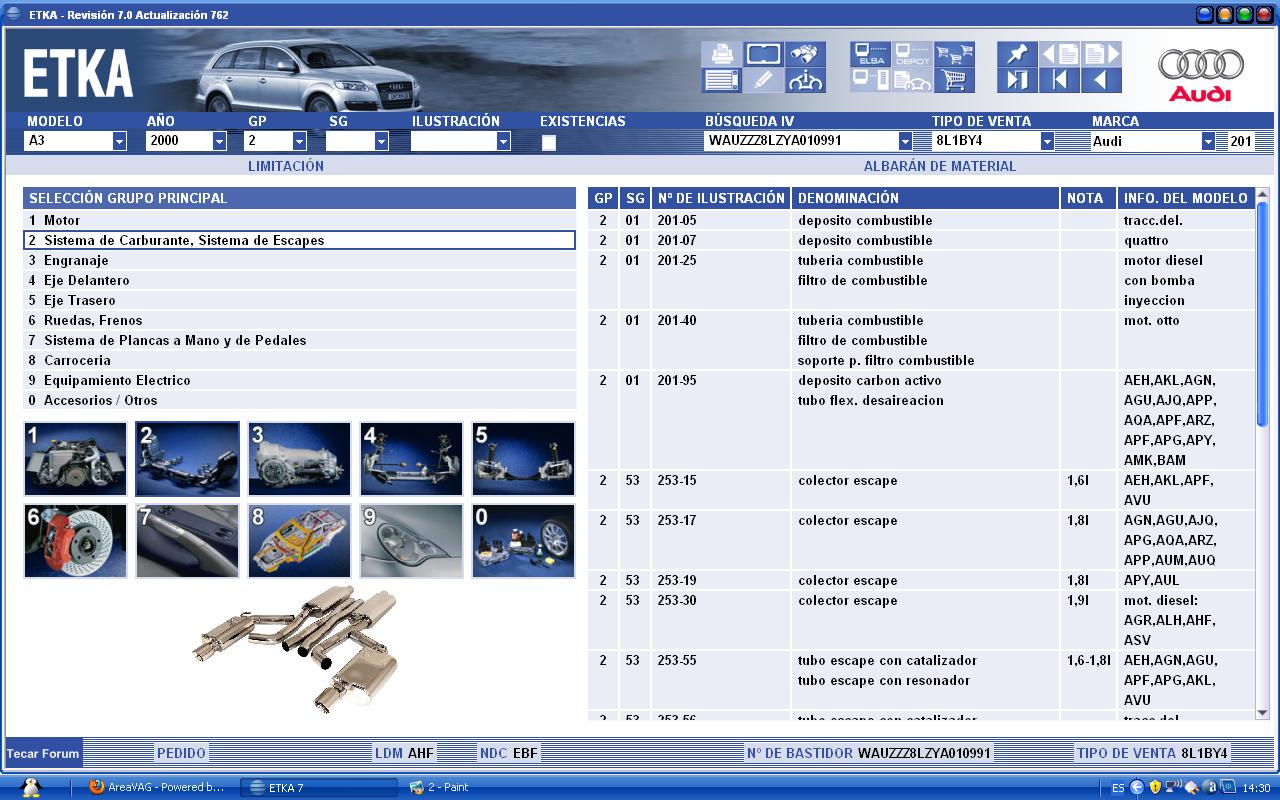Click thumbnail 9 headlight image
This screenshot has height=800, width=1280.
pyautogui.click(x=412, y=541)
